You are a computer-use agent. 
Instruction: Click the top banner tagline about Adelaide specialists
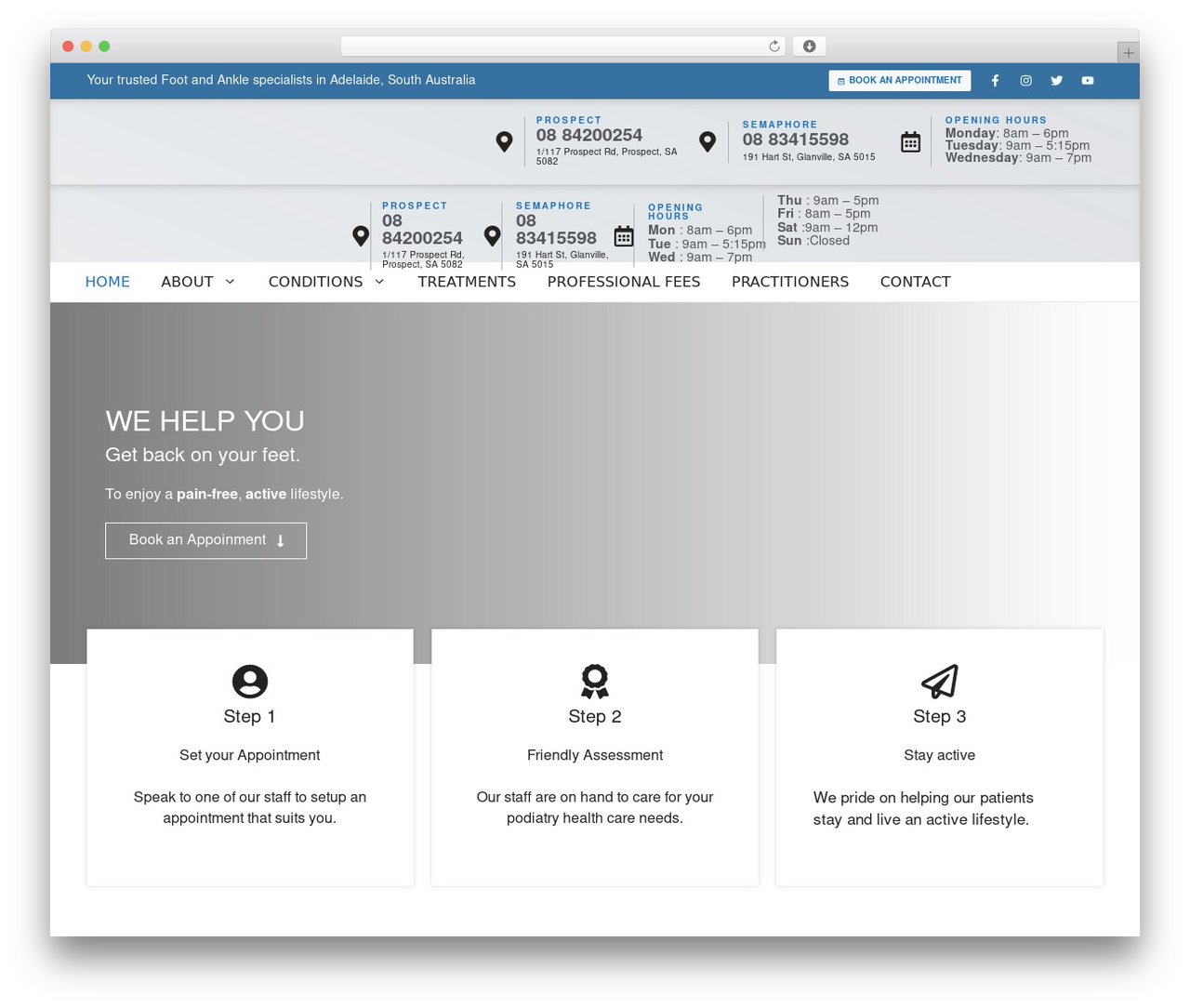point(281,80)
